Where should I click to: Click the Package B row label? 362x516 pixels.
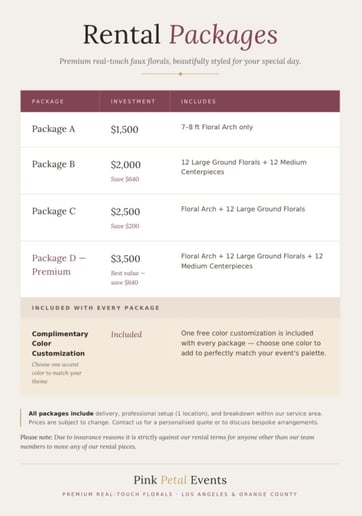click(x=53, y=164)
